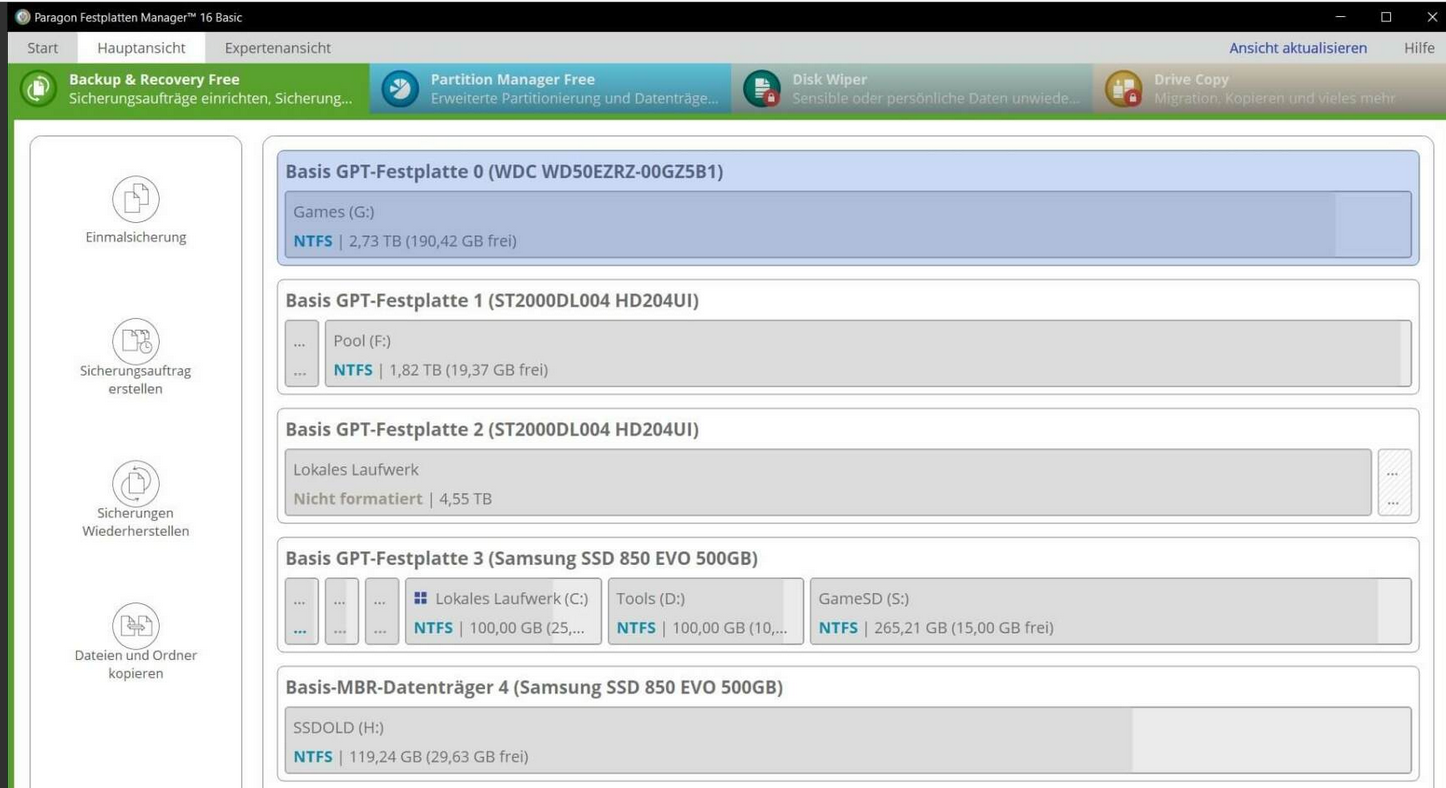Image resolution: width=1446 pixels, height=788 pixels.
Task: Open Sicherungsauftrag erstellen icon
Action: pyautogui.click(x=136, y=341)
